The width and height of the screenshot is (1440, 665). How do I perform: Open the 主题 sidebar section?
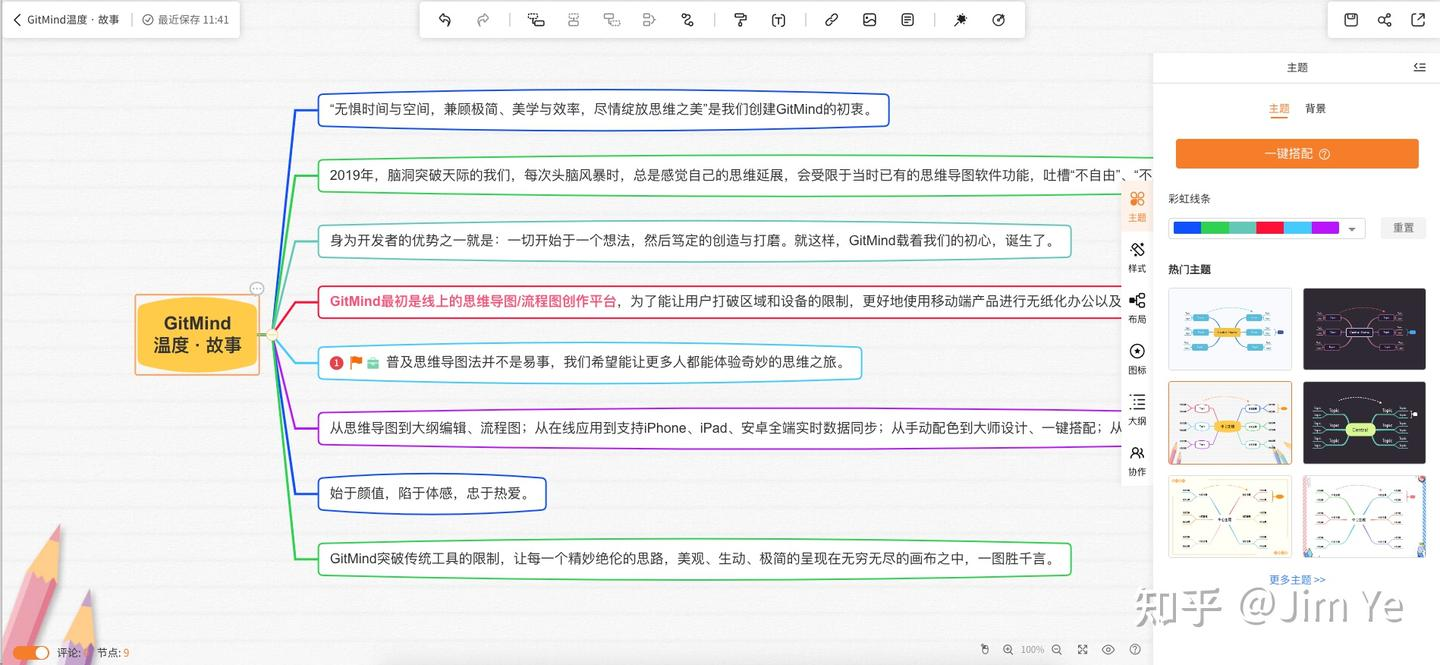click(x=1137, y=206)
